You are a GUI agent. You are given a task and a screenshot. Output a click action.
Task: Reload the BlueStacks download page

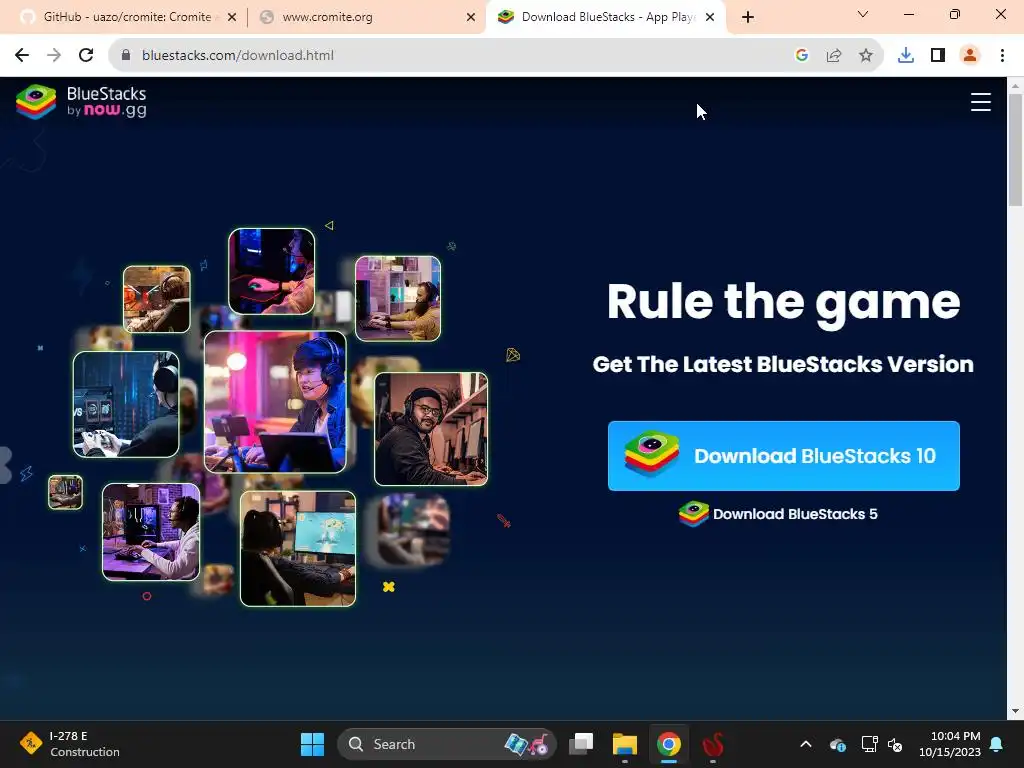tap(86, 56)
